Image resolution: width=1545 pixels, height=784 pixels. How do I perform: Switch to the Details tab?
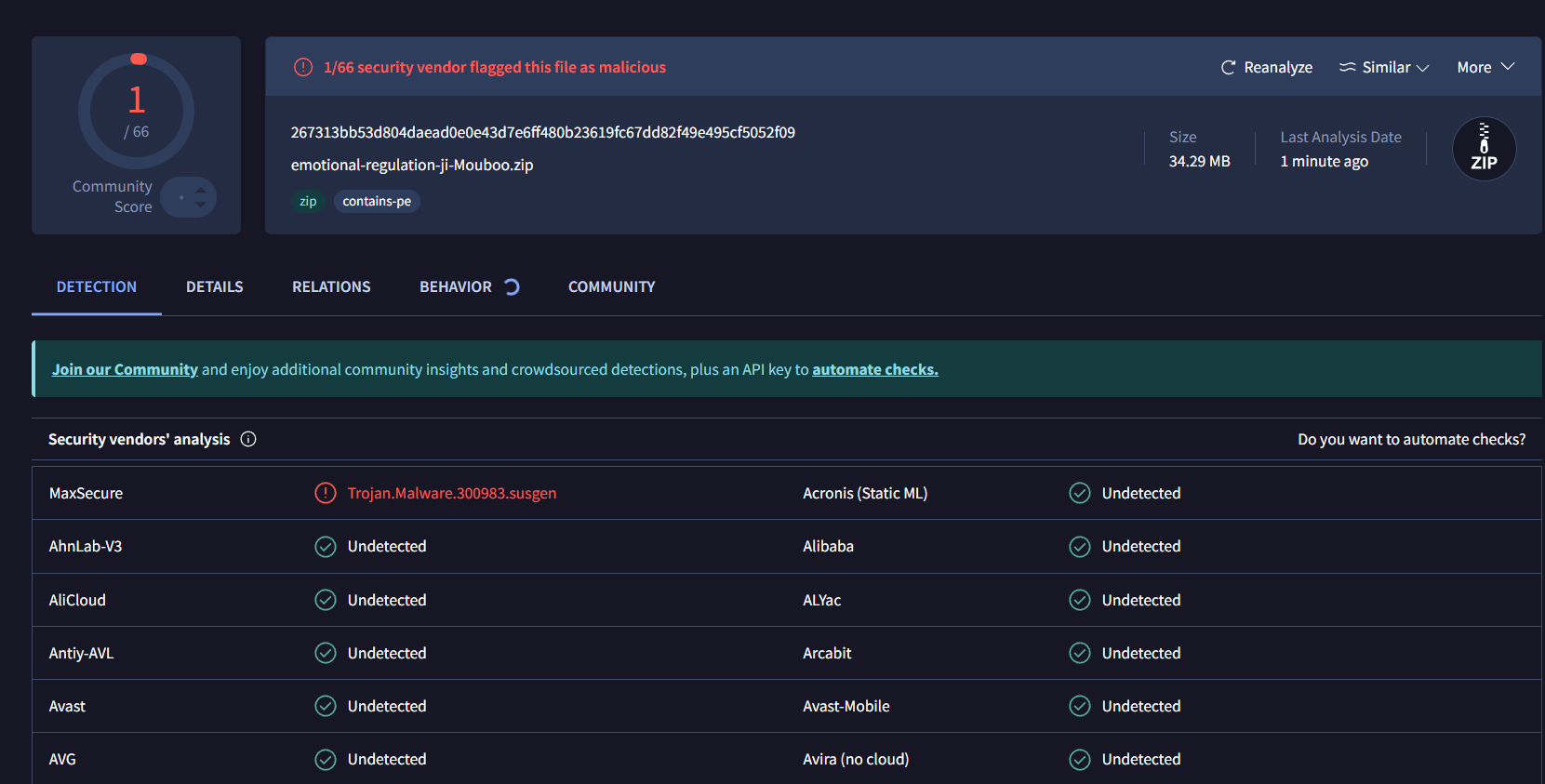click(214, 286)
